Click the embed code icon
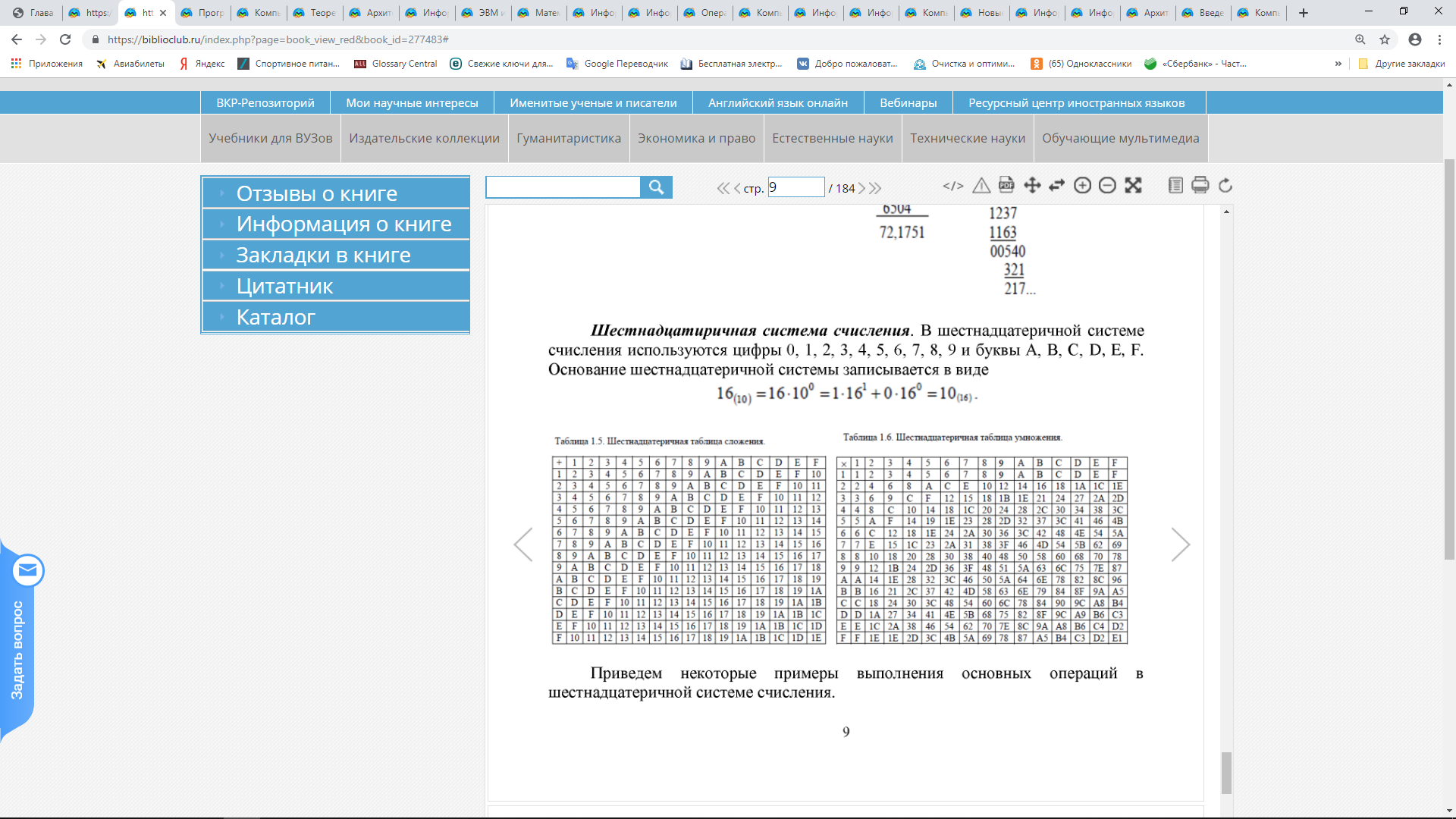Viewport: 1456px width, 819px height. tap(953, 186)
